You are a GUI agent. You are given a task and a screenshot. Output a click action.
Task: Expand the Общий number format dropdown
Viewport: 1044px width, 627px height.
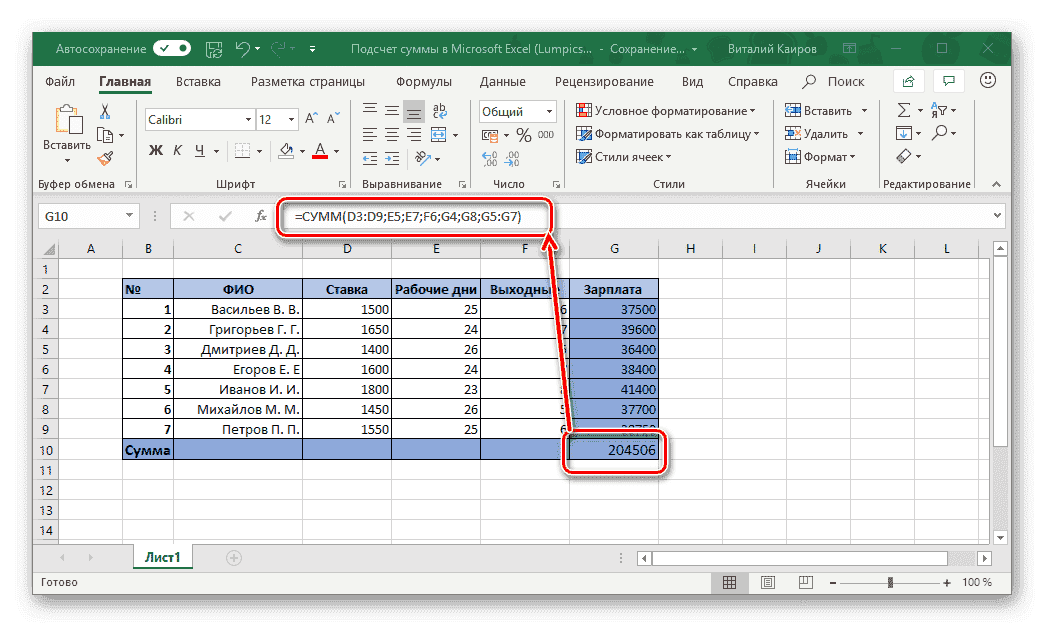(516, 112)
